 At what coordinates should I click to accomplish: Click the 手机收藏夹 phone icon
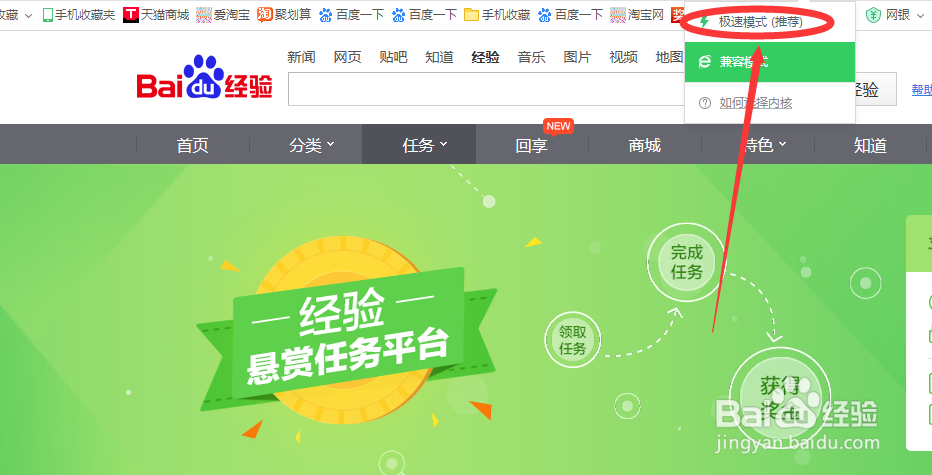[x=48, y=15]
